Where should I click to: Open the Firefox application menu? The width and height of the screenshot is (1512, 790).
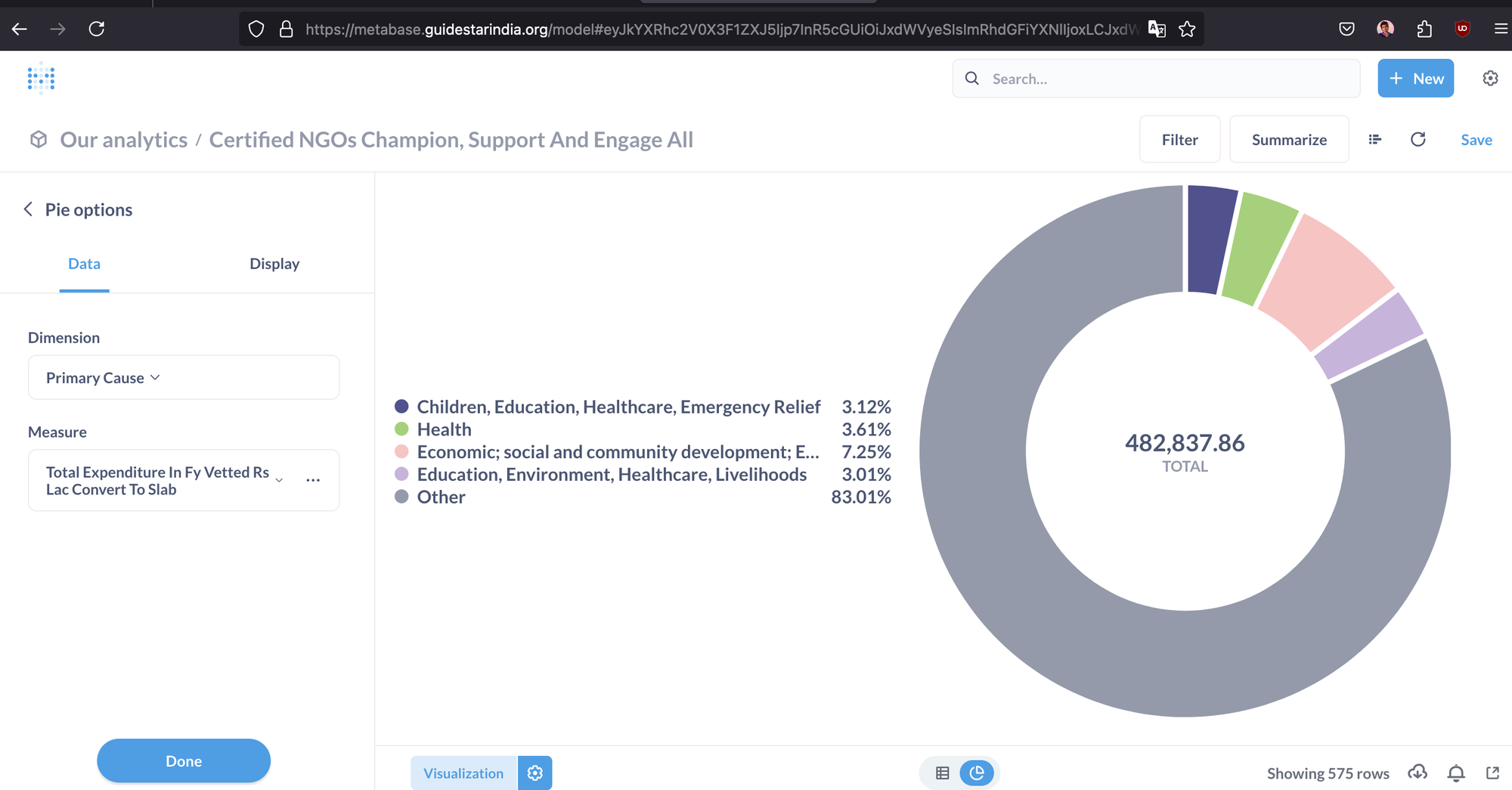pos(1501,29)
